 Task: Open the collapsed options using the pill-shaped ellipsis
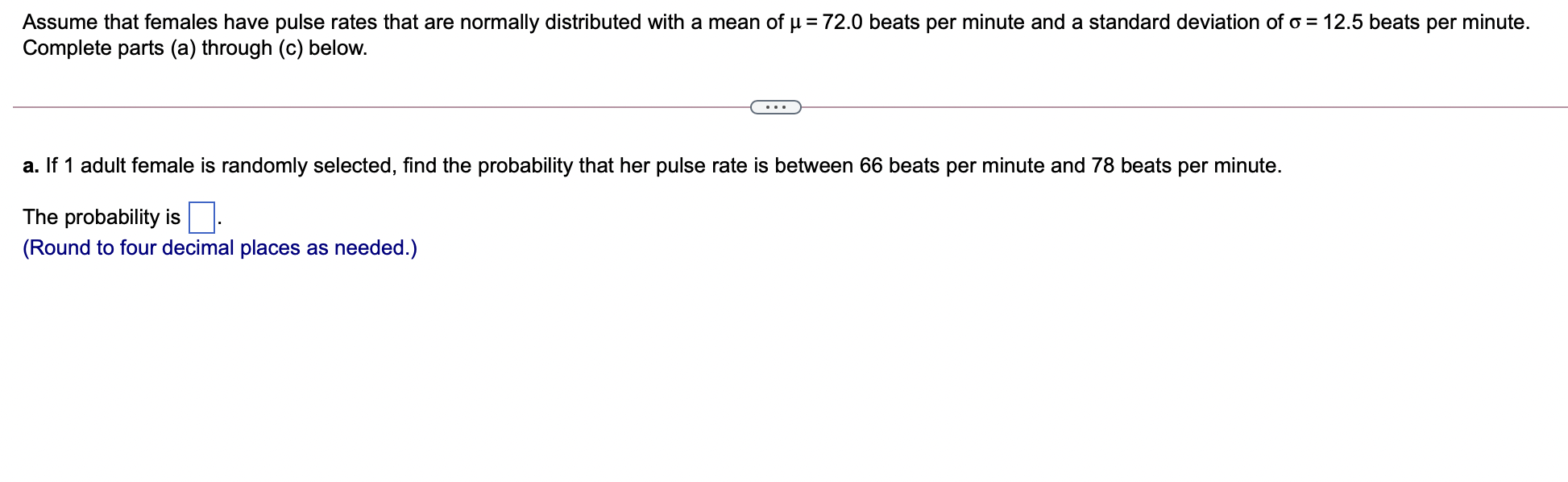pos(775,106)
